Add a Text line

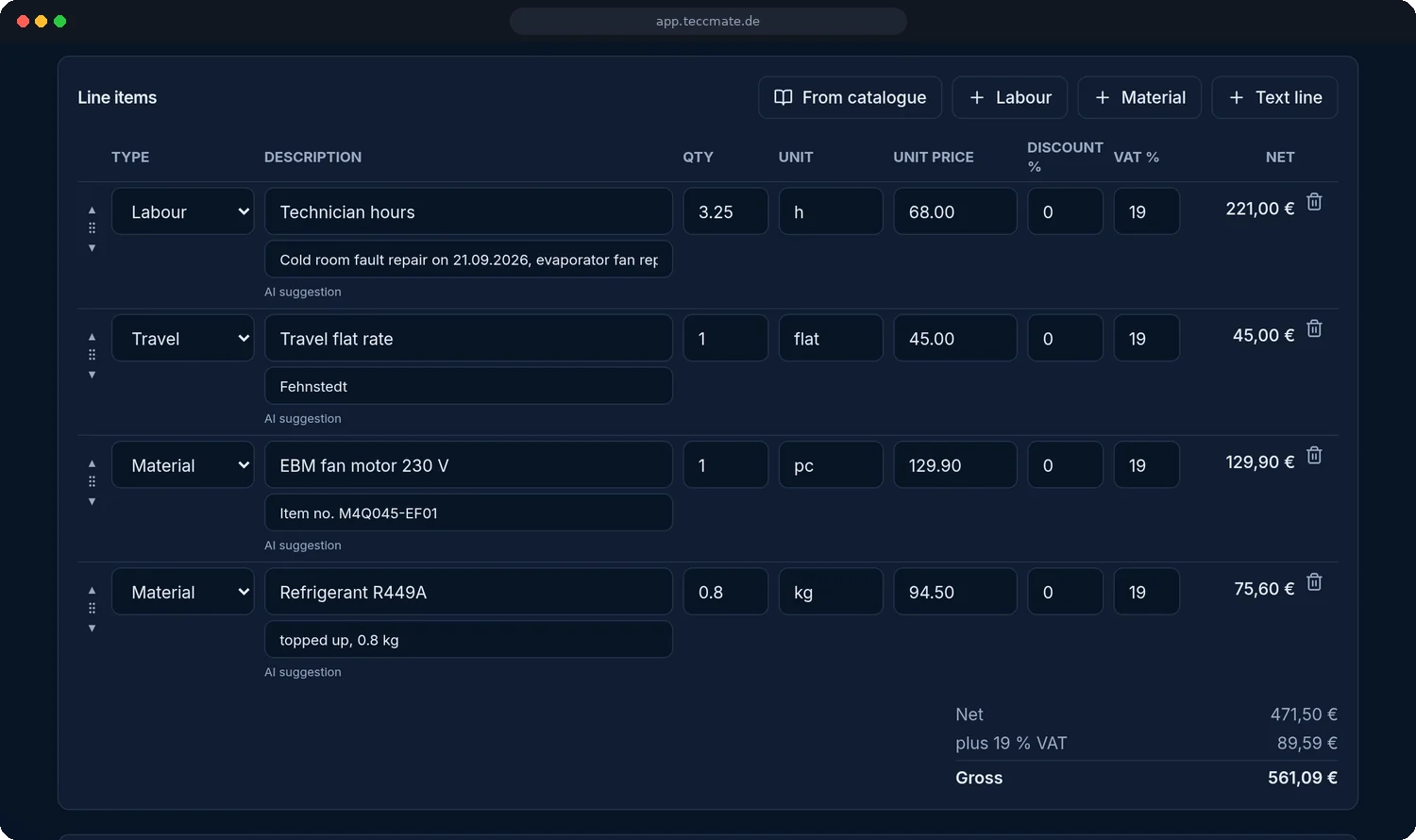[x=1274, y=97]
